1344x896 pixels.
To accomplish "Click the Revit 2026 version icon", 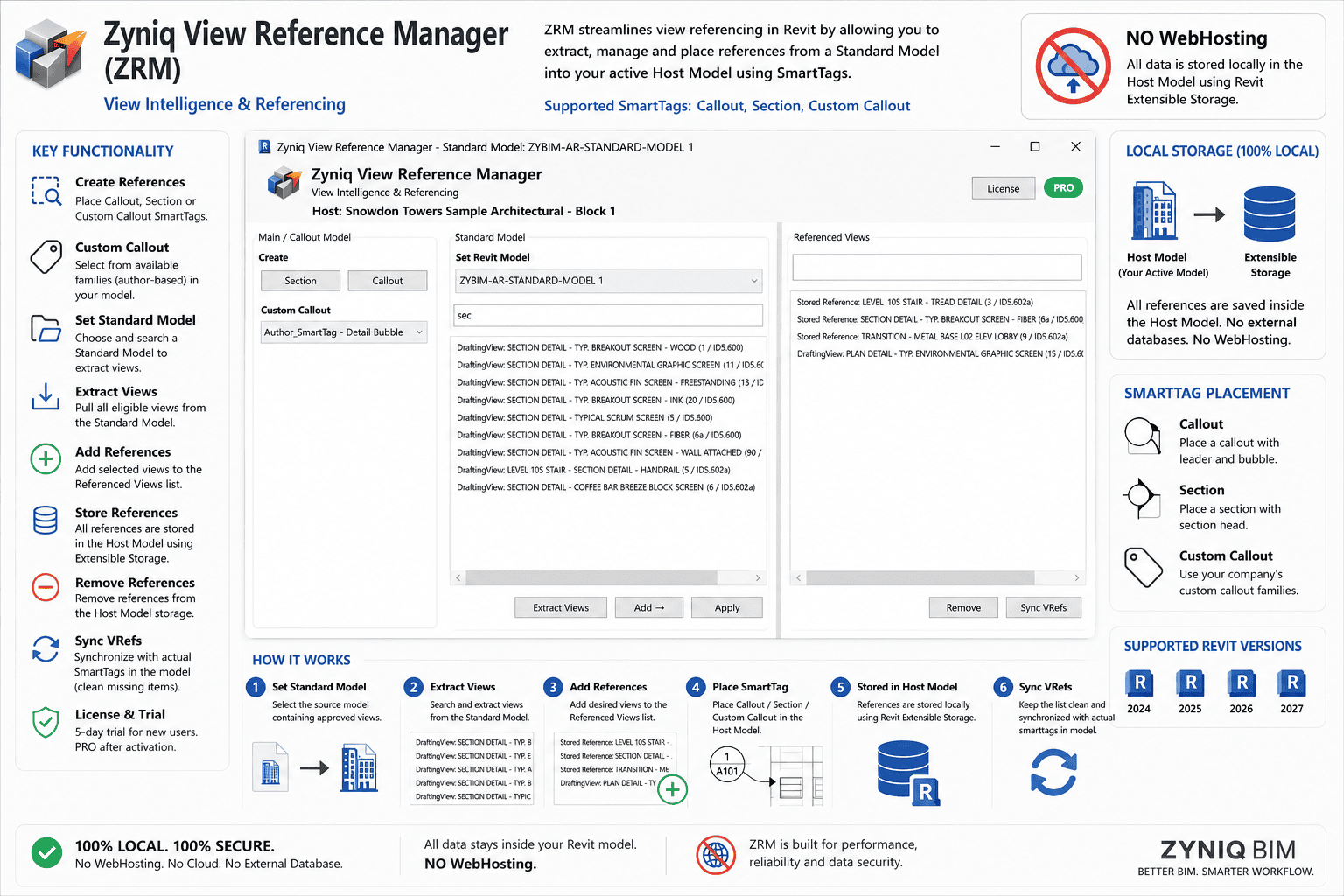I will tap(1242, 682).
